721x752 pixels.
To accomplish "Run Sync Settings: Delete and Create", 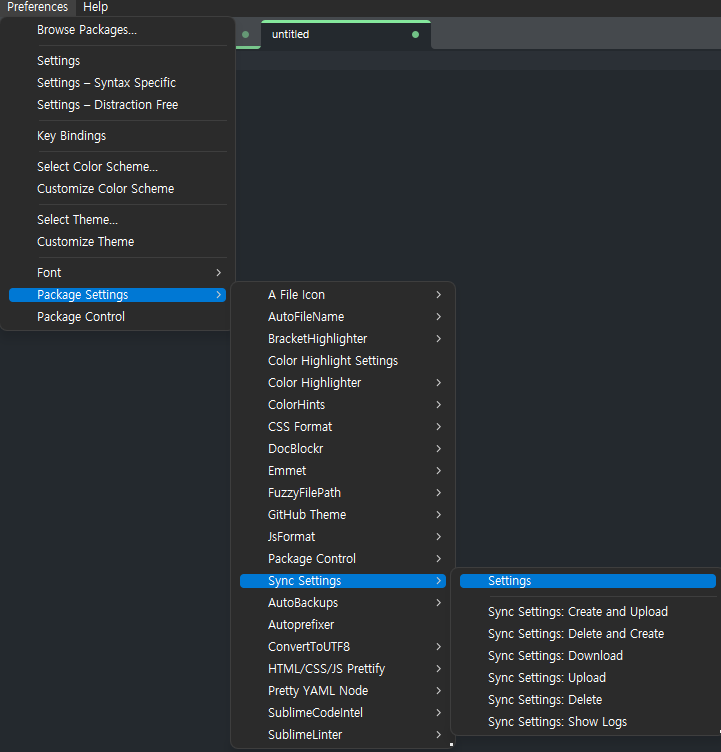I will point(588,634).
